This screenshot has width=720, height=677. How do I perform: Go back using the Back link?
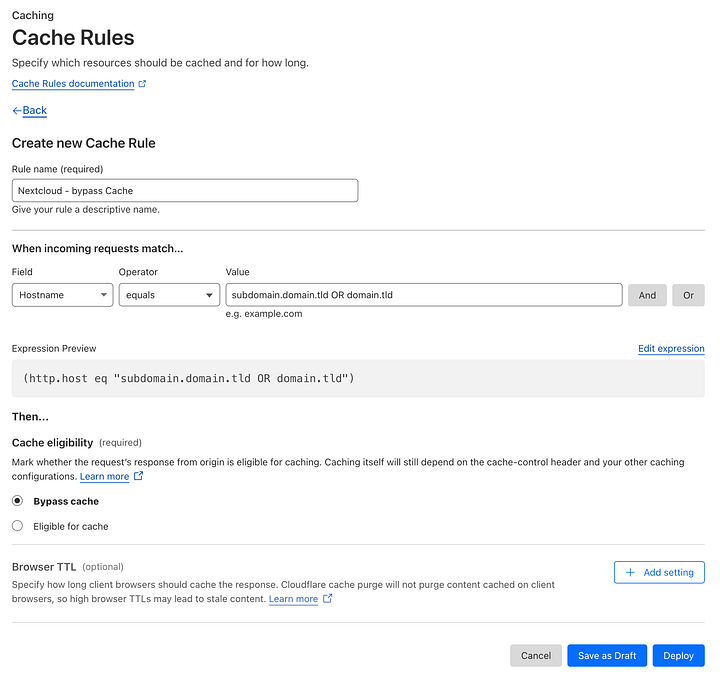[34, 110]
